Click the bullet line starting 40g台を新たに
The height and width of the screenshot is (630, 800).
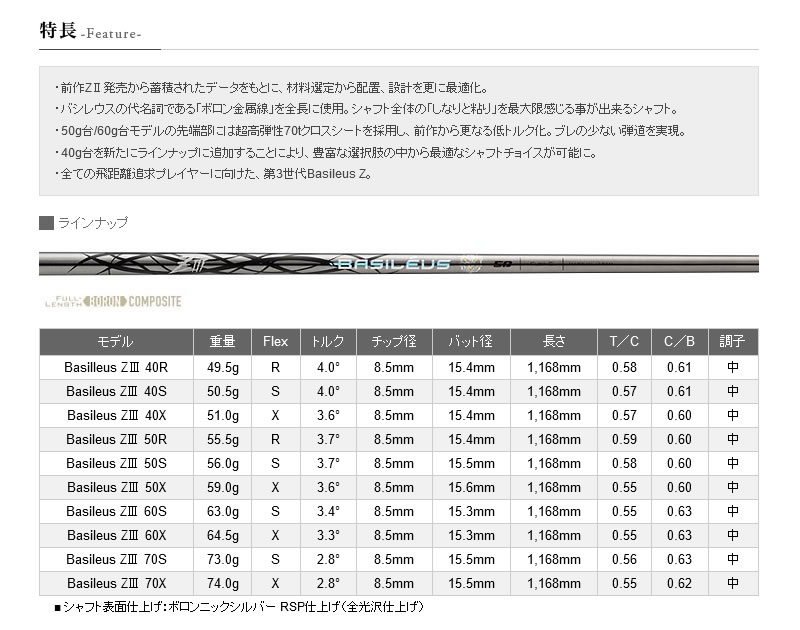pos(326,153)
